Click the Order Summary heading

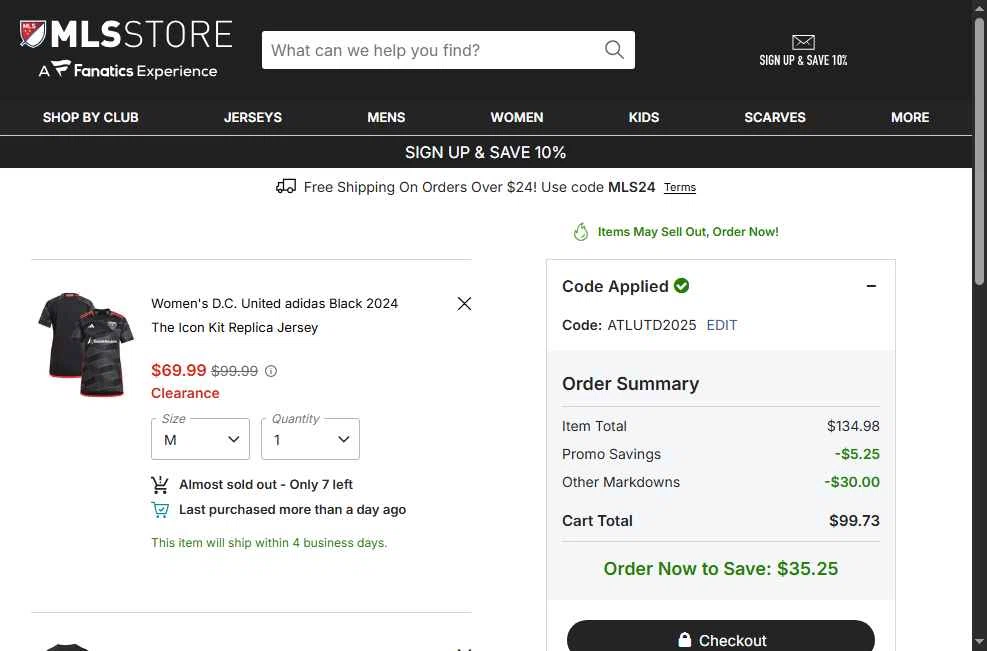coord(631,384)
